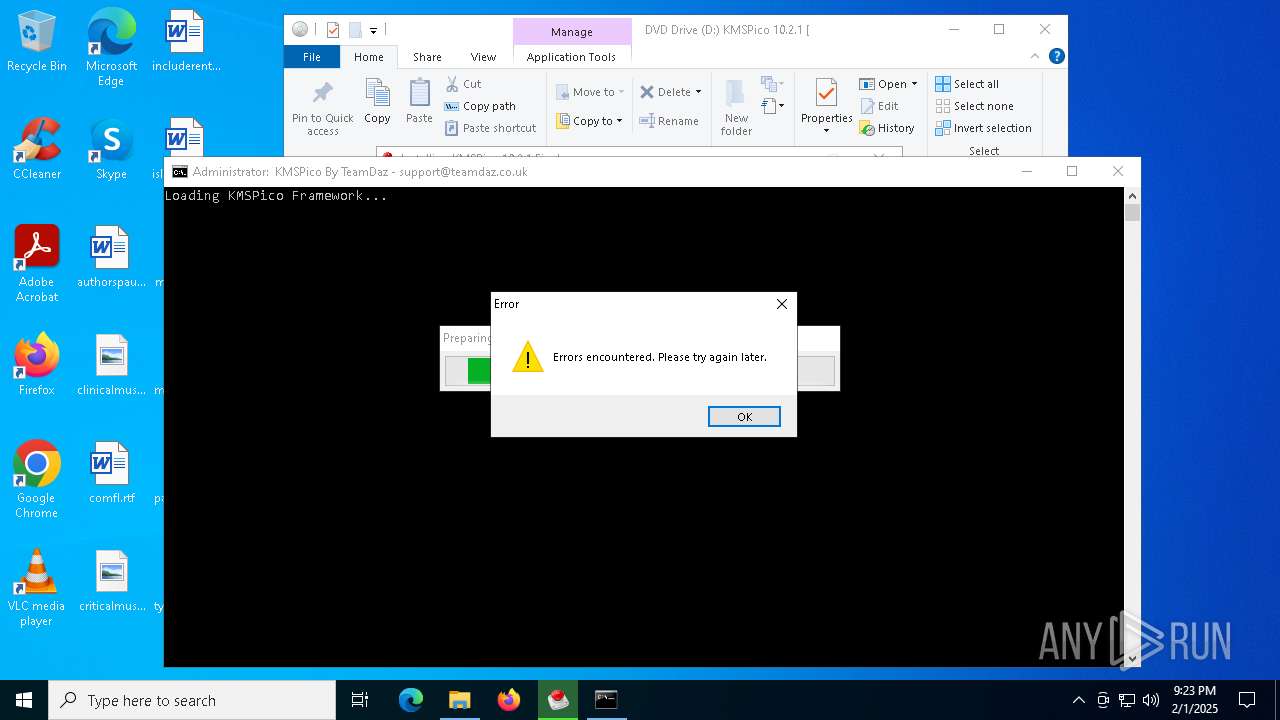Viewport: 1280px width, 720px height.
Task: Select the criticalmus... image file
Action: [111, 580]
